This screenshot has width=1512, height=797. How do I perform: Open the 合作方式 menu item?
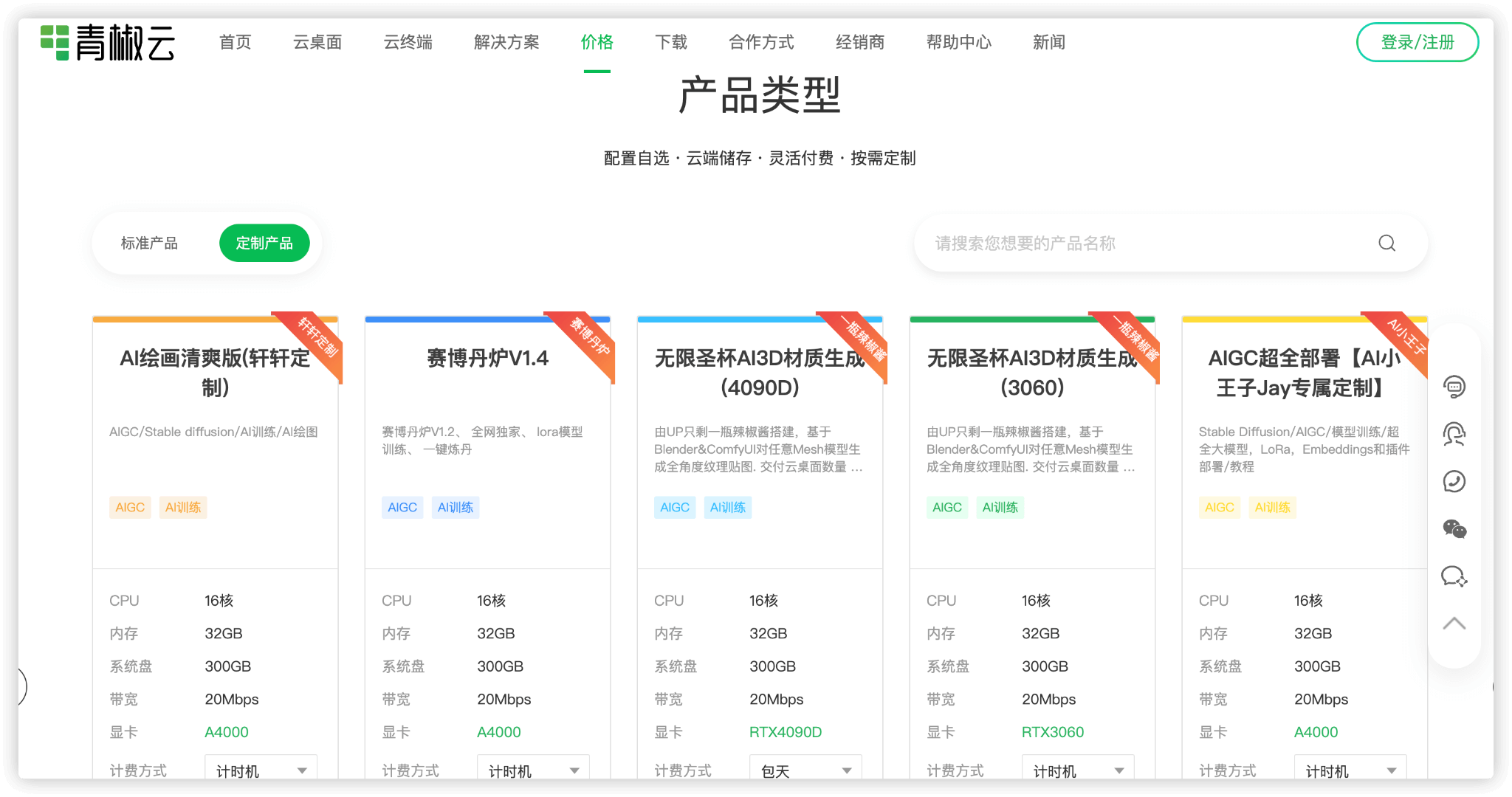(761, 42)
